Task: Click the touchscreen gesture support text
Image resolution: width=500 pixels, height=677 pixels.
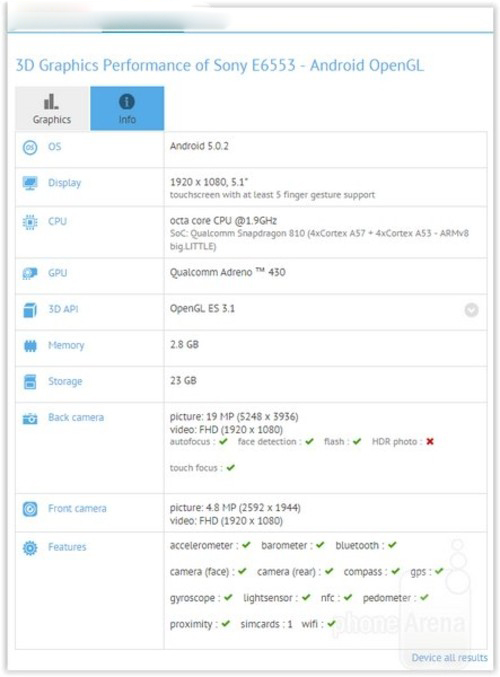Action: coord(272,195)
